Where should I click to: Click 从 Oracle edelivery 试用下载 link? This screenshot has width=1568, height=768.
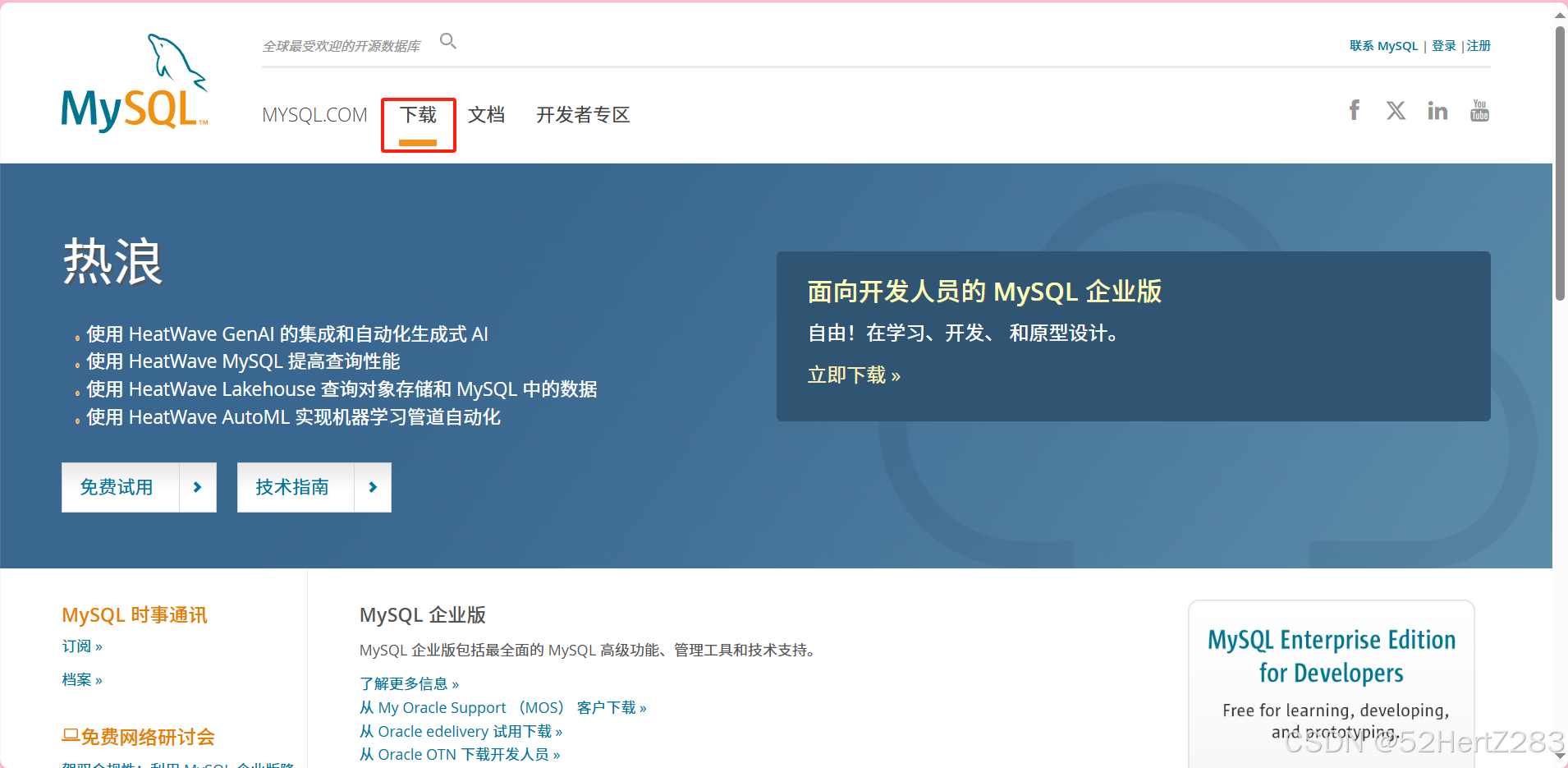[x=461, y=731]
